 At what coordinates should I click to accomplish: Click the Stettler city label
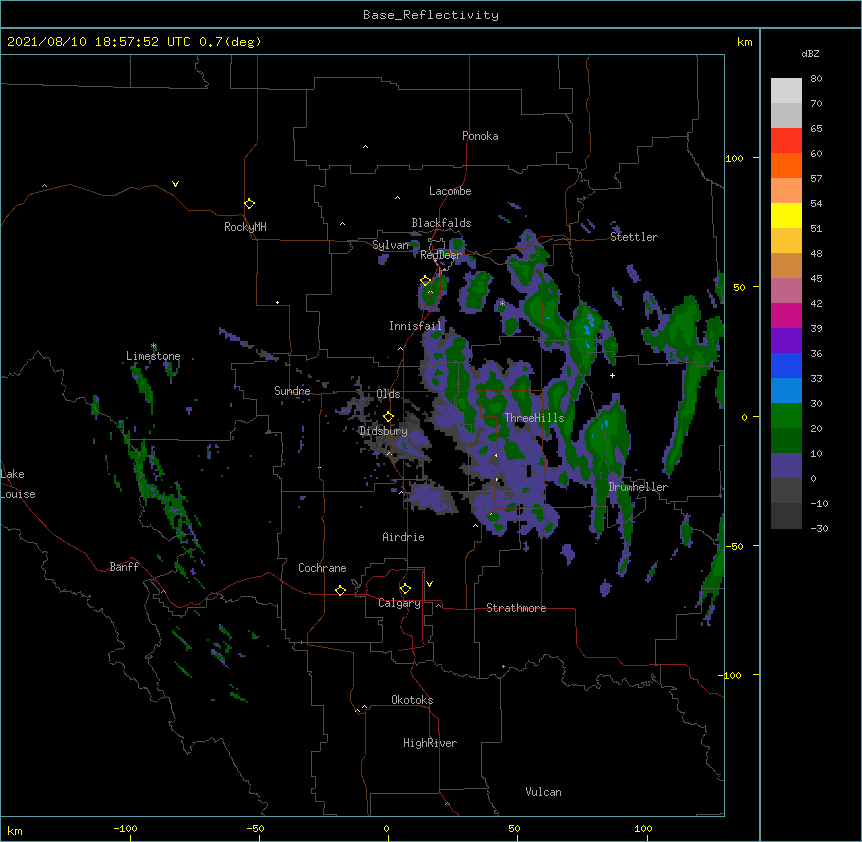tap(634, 237)
